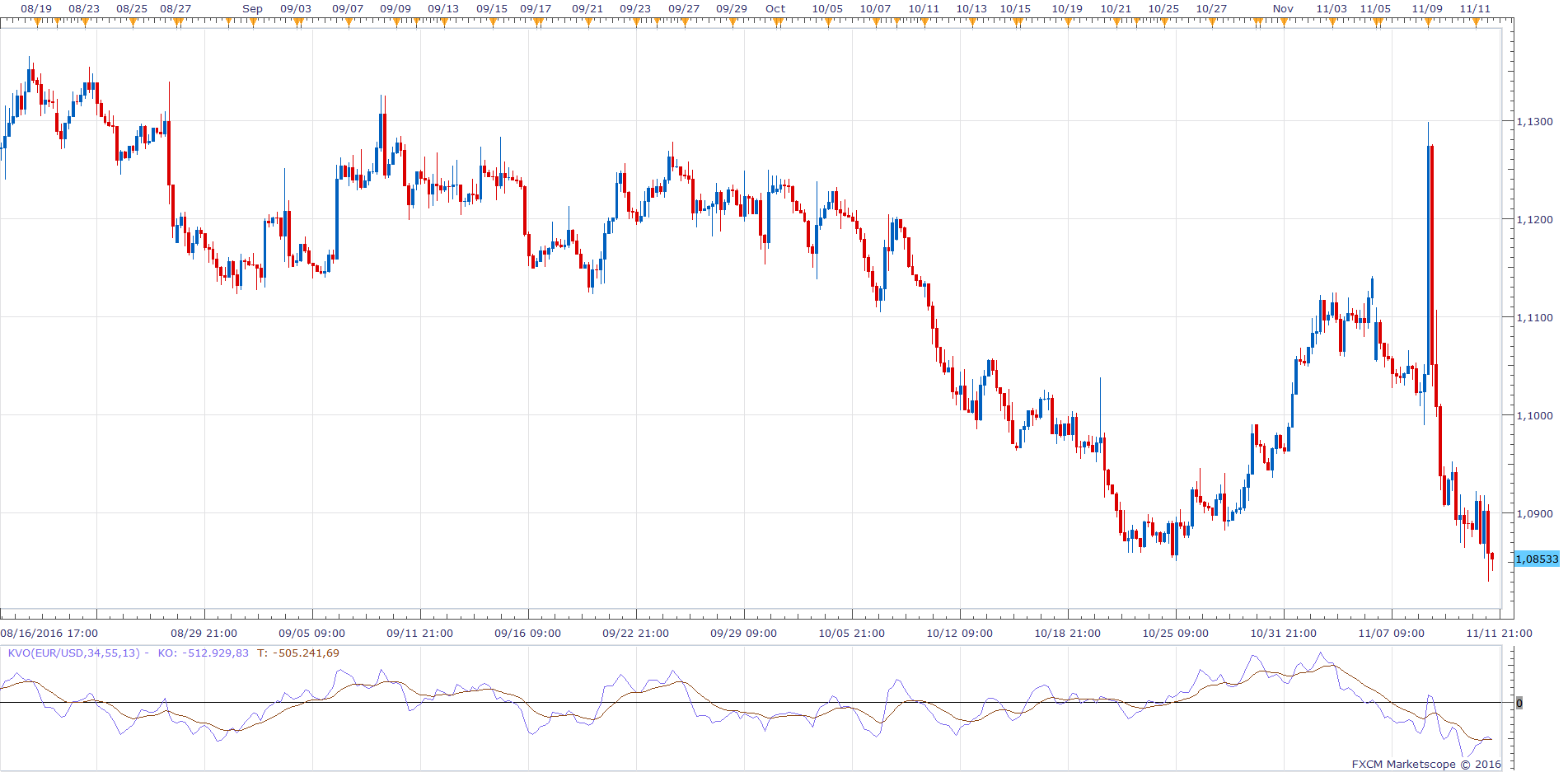Image resolution: width=1568 pixels, height=772 pixels.
Task: Click the orange marker under 11/09
Action: coord(1428,22)
